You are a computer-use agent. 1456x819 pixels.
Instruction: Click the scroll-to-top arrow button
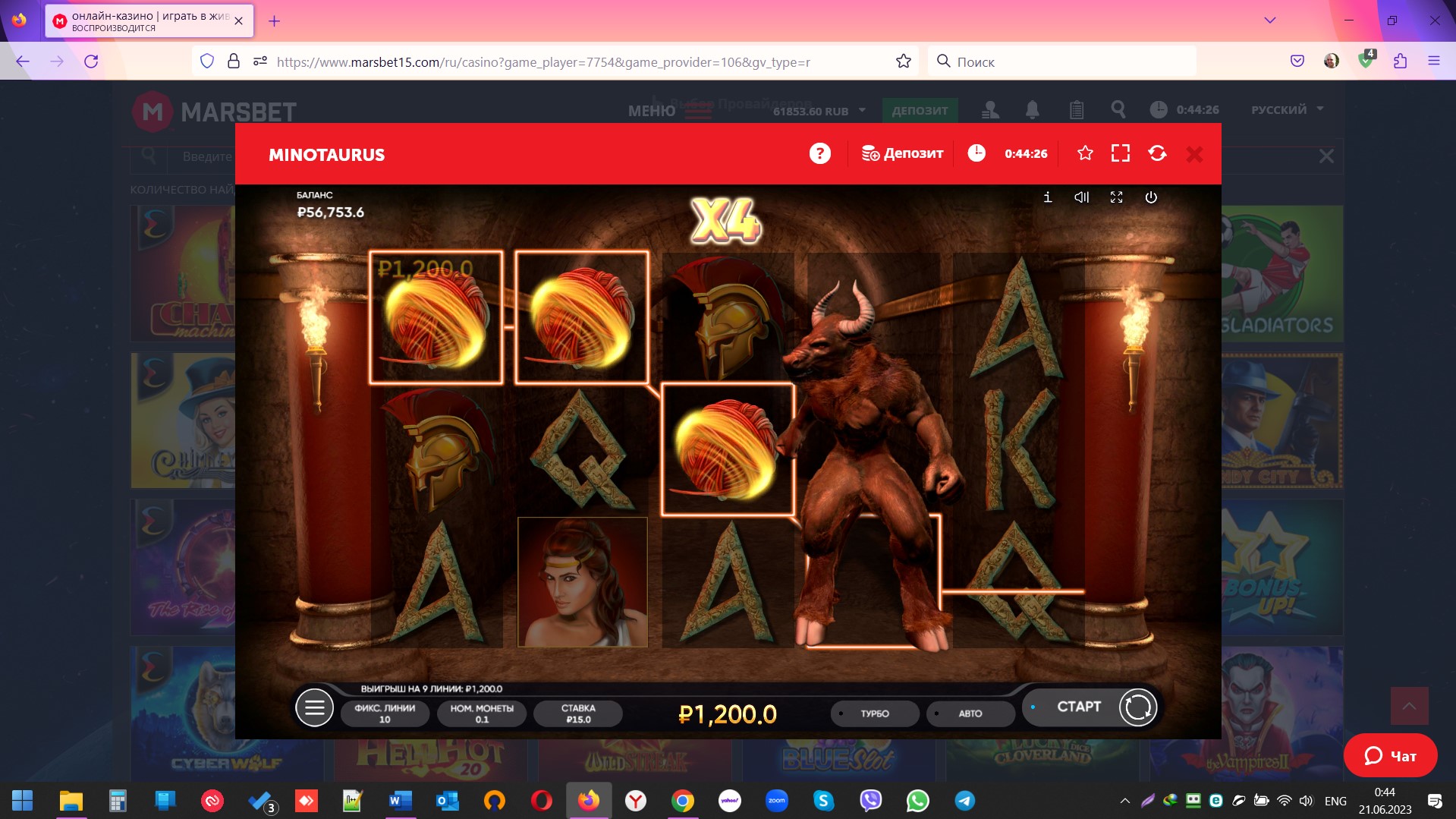pos(1409,707)
